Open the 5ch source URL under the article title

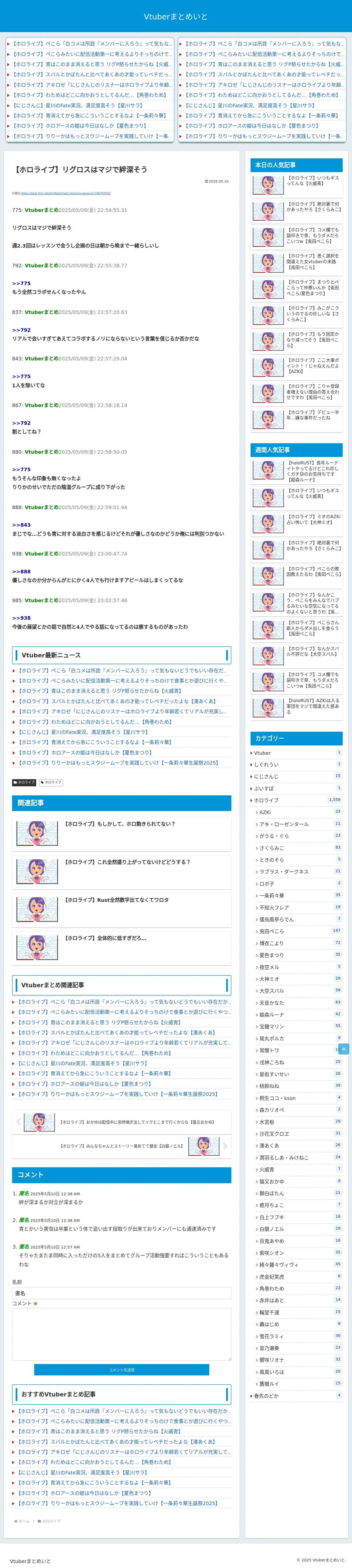coord(66,193)
